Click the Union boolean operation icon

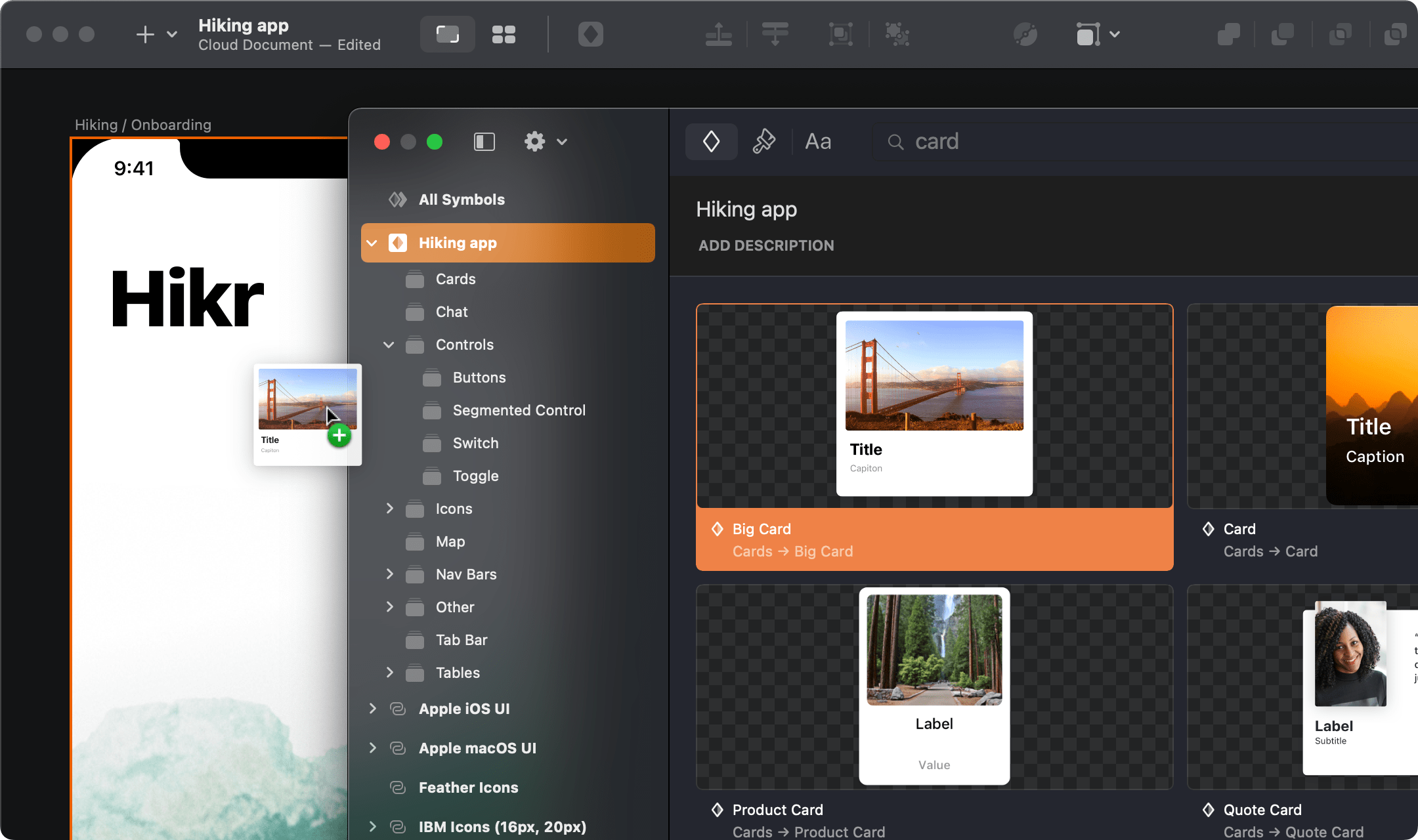[x=1228, y=34]
